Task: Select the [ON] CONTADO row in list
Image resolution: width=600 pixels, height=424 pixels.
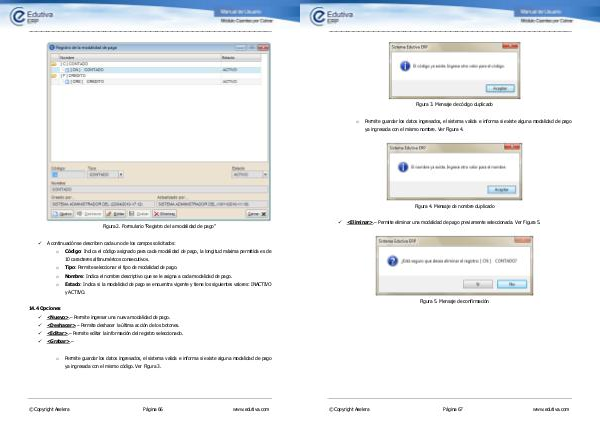Action: (x=90, y=69)
